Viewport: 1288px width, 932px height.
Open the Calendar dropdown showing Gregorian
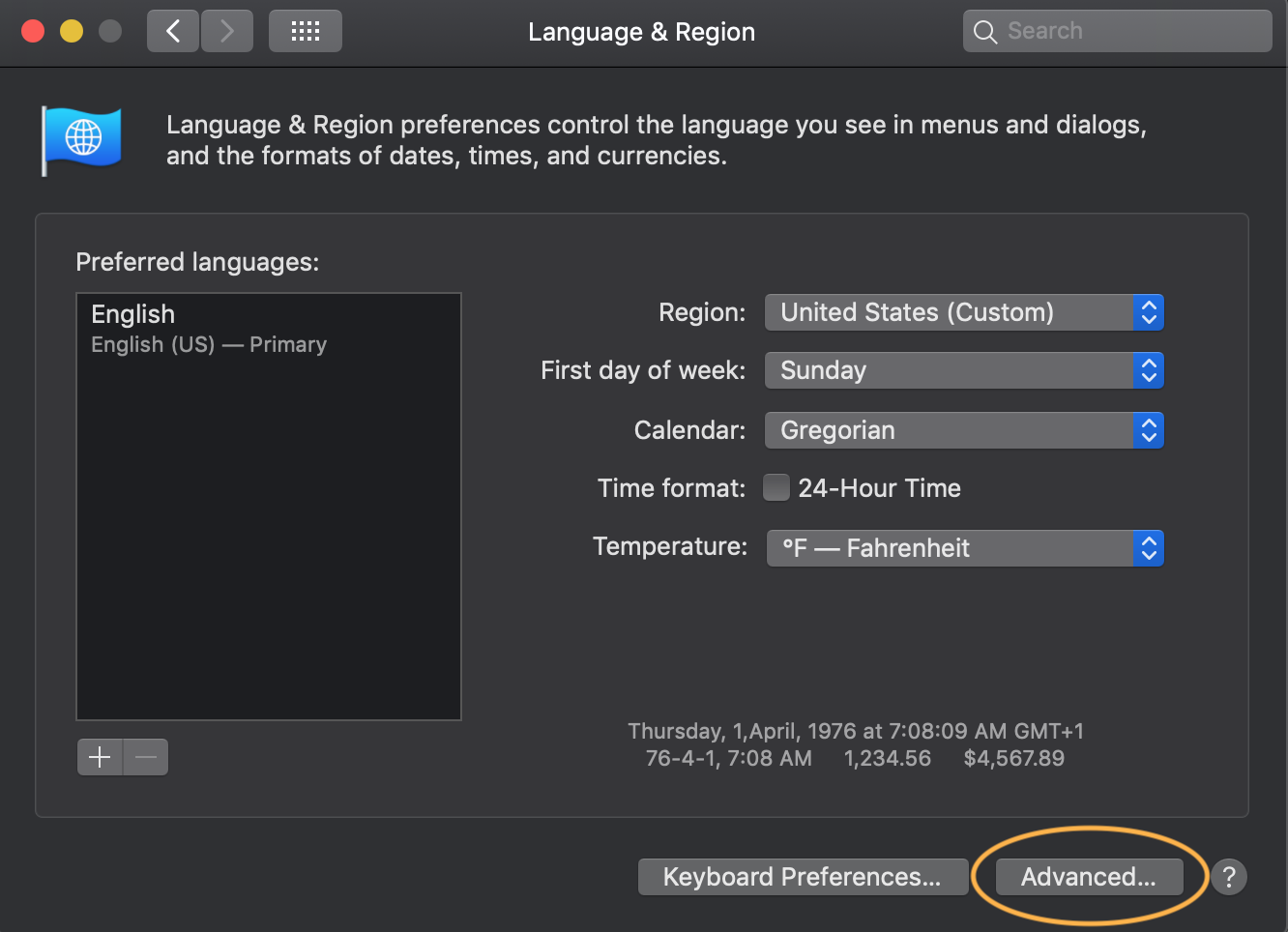click(964, 430)
